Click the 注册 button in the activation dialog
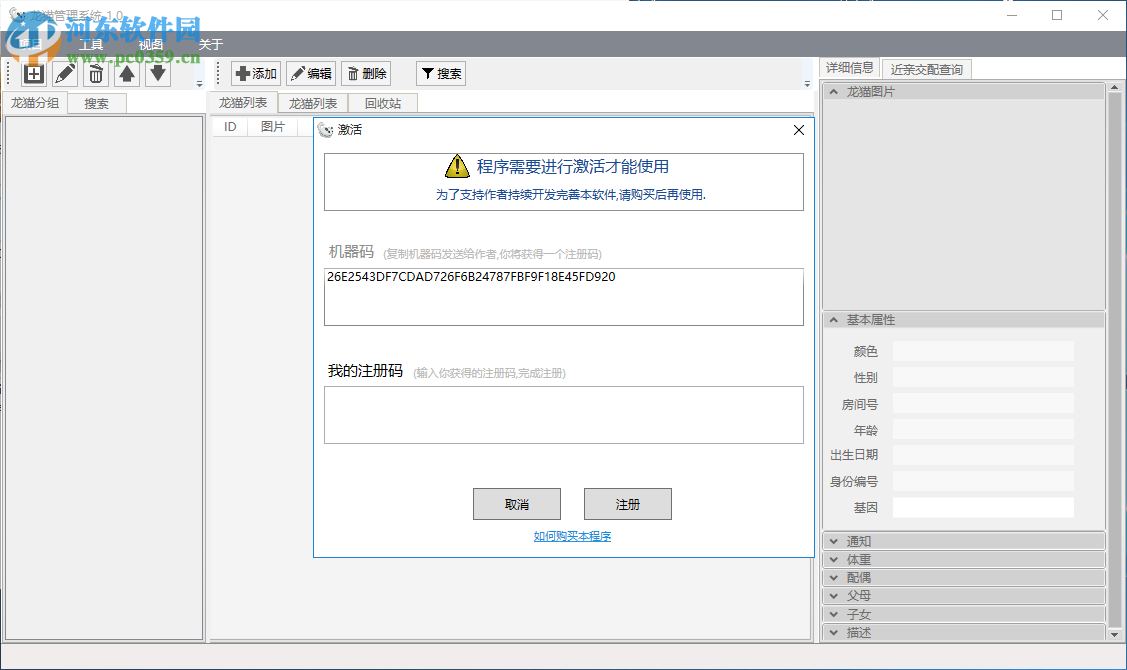1127x670 pixels. click(627, 504)
